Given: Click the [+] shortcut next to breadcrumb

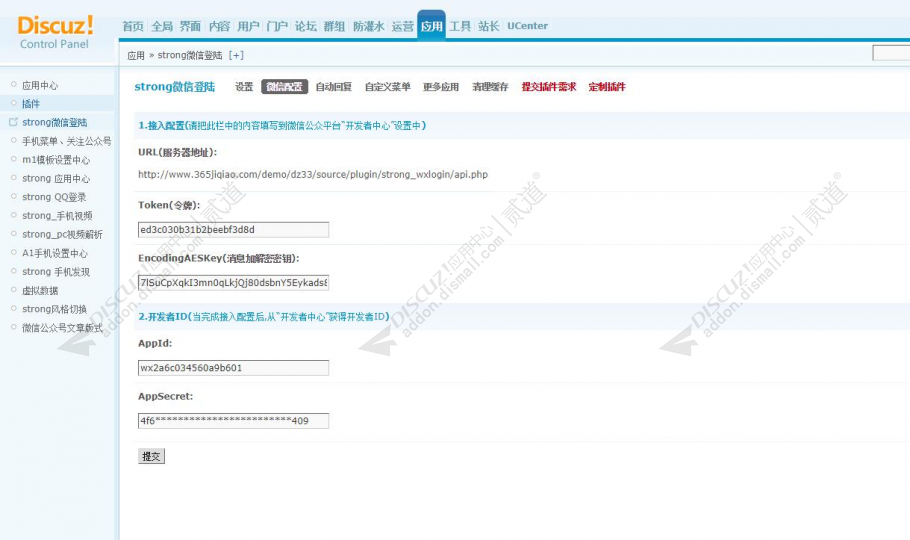Looking at the screenshot, I should (x=236, y=55).
